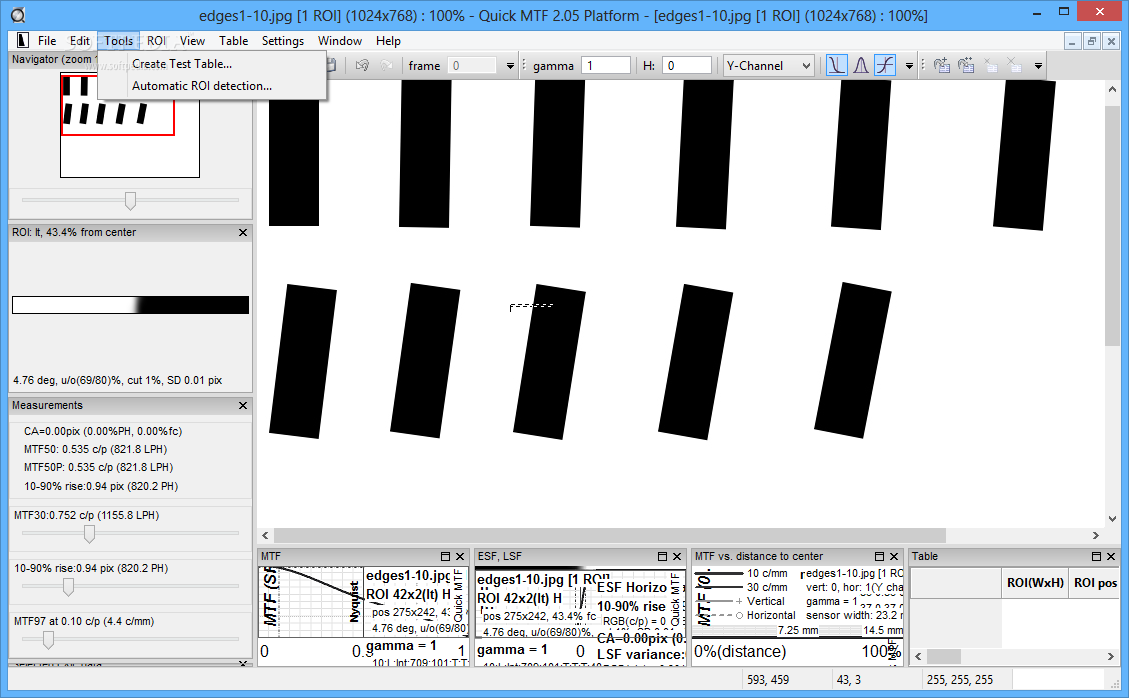
Task: Click the CA=0.00pix measurement line
Action: coord(103,431)
